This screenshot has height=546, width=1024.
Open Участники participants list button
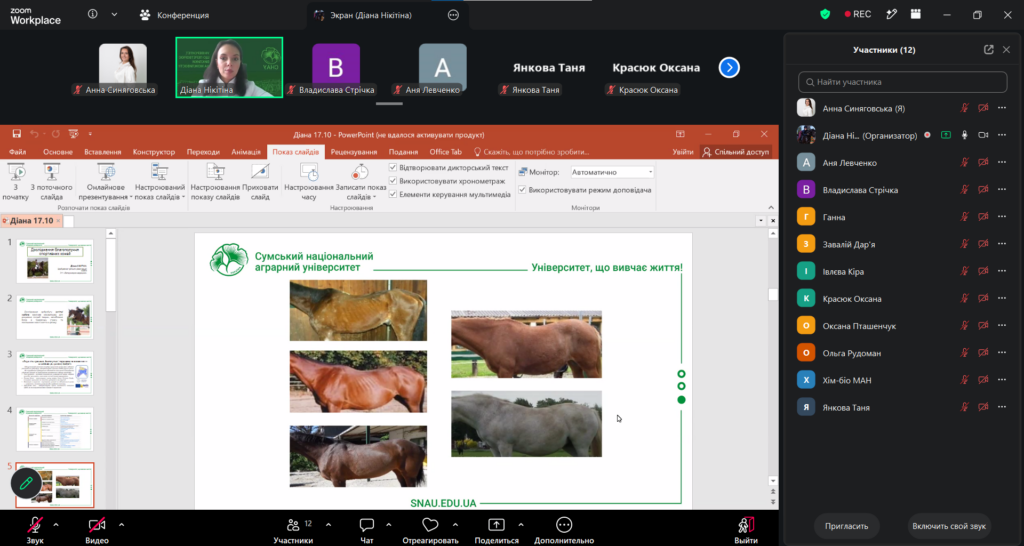pos(293,530)
